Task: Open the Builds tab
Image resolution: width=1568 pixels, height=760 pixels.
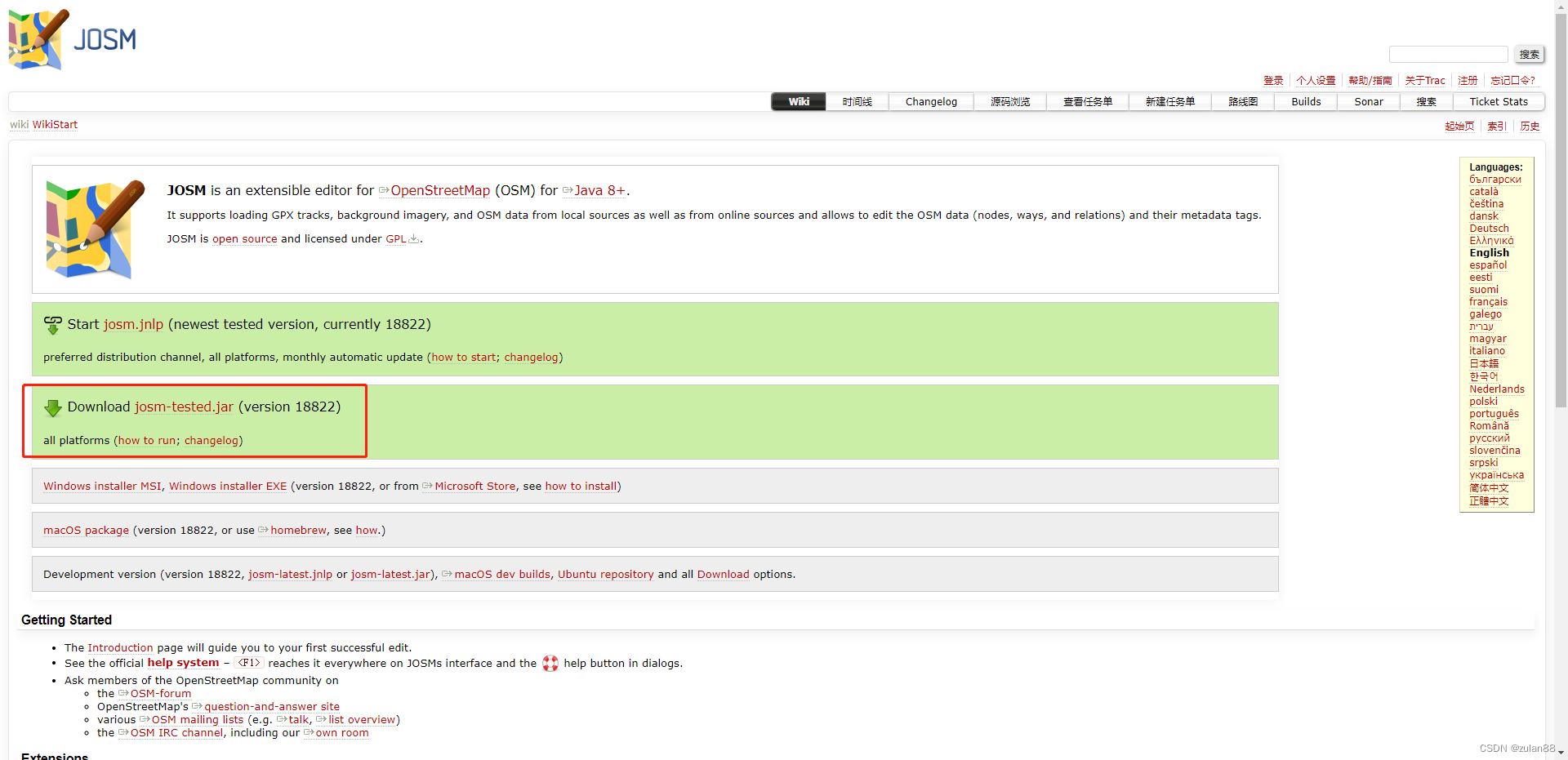Action: pyautogui.click(x=1305, y=101)
